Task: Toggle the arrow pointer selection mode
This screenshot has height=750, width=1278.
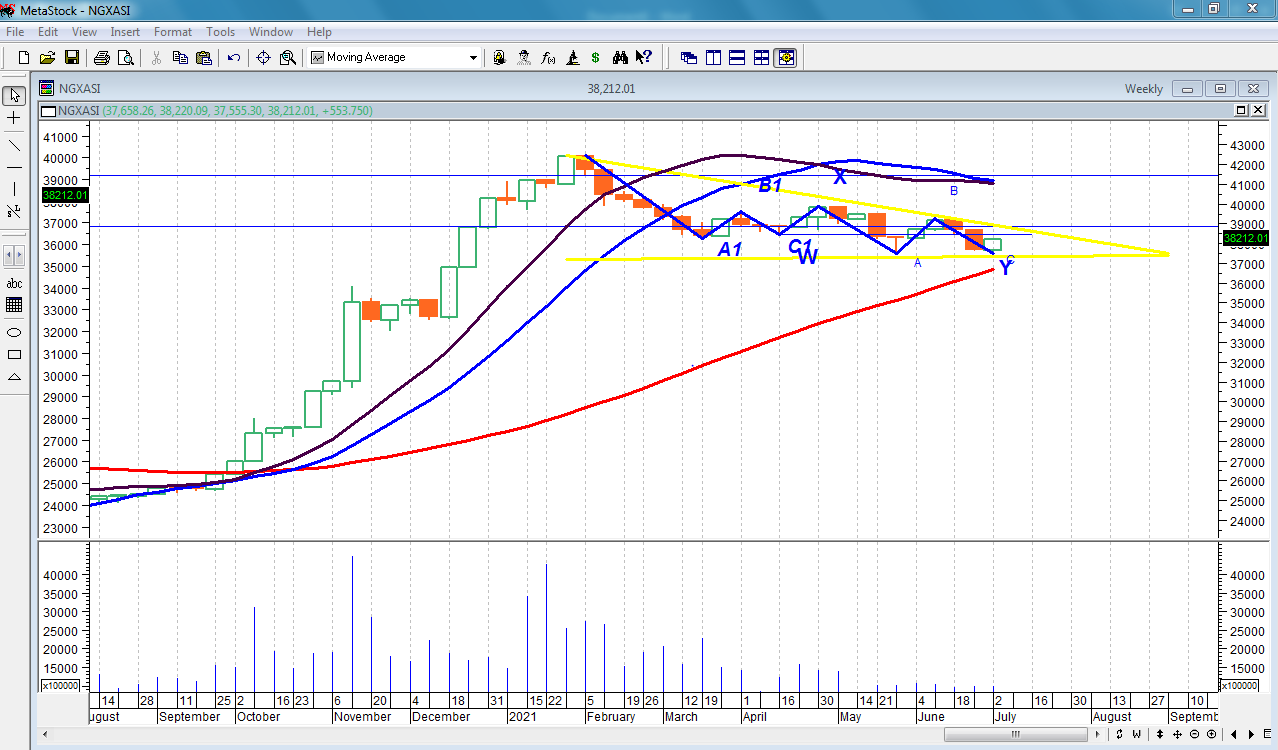Action: (14, 96)
